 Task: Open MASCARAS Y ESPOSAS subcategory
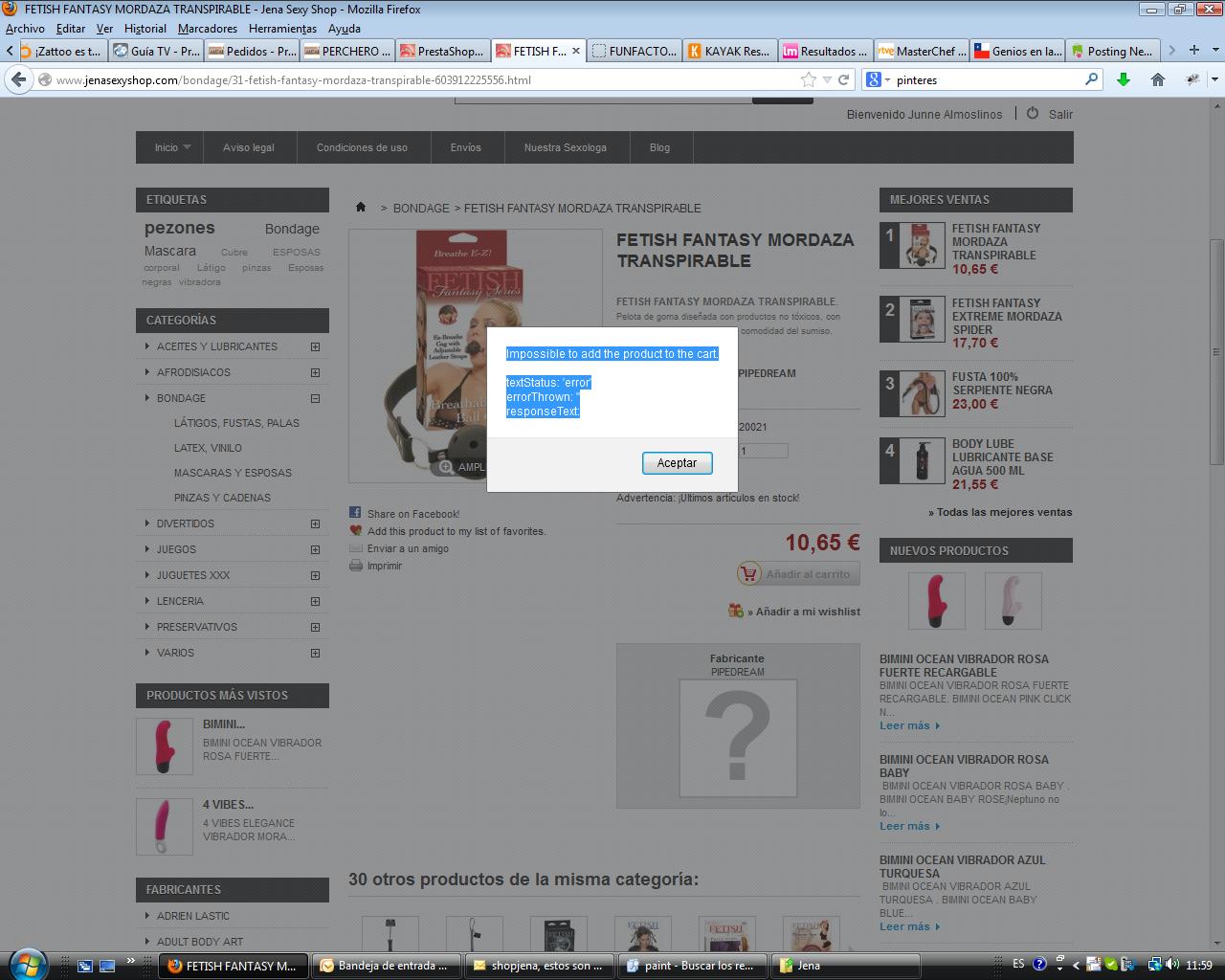(233, 473)
